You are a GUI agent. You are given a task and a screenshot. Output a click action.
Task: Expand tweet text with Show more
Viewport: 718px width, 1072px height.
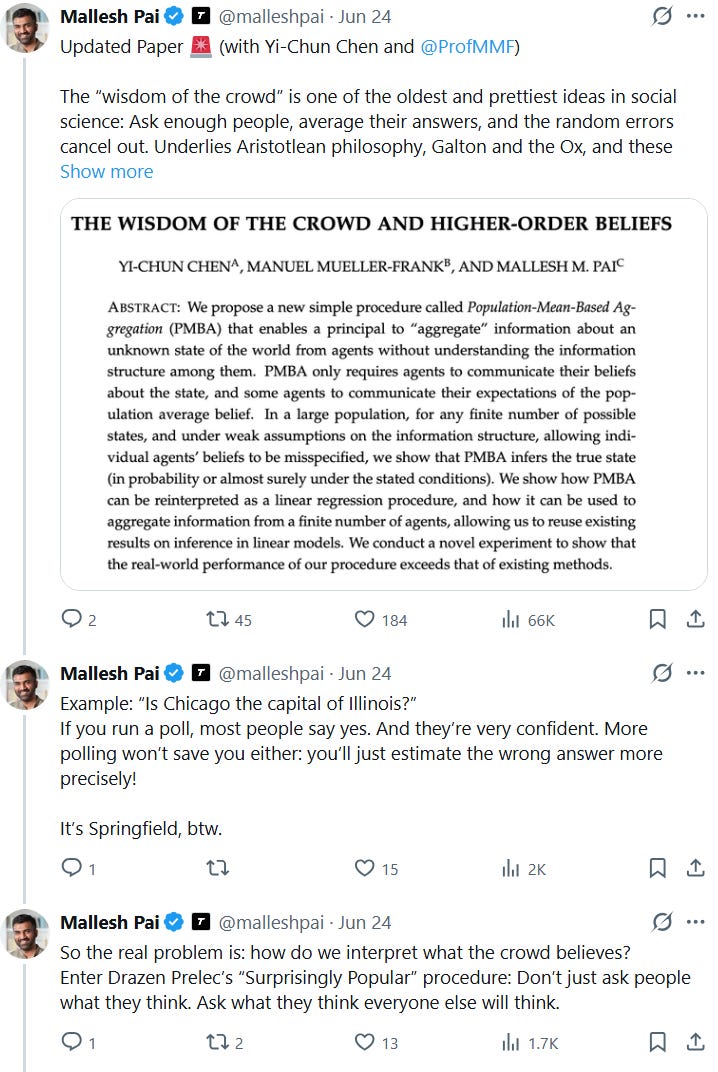[107, 172]
